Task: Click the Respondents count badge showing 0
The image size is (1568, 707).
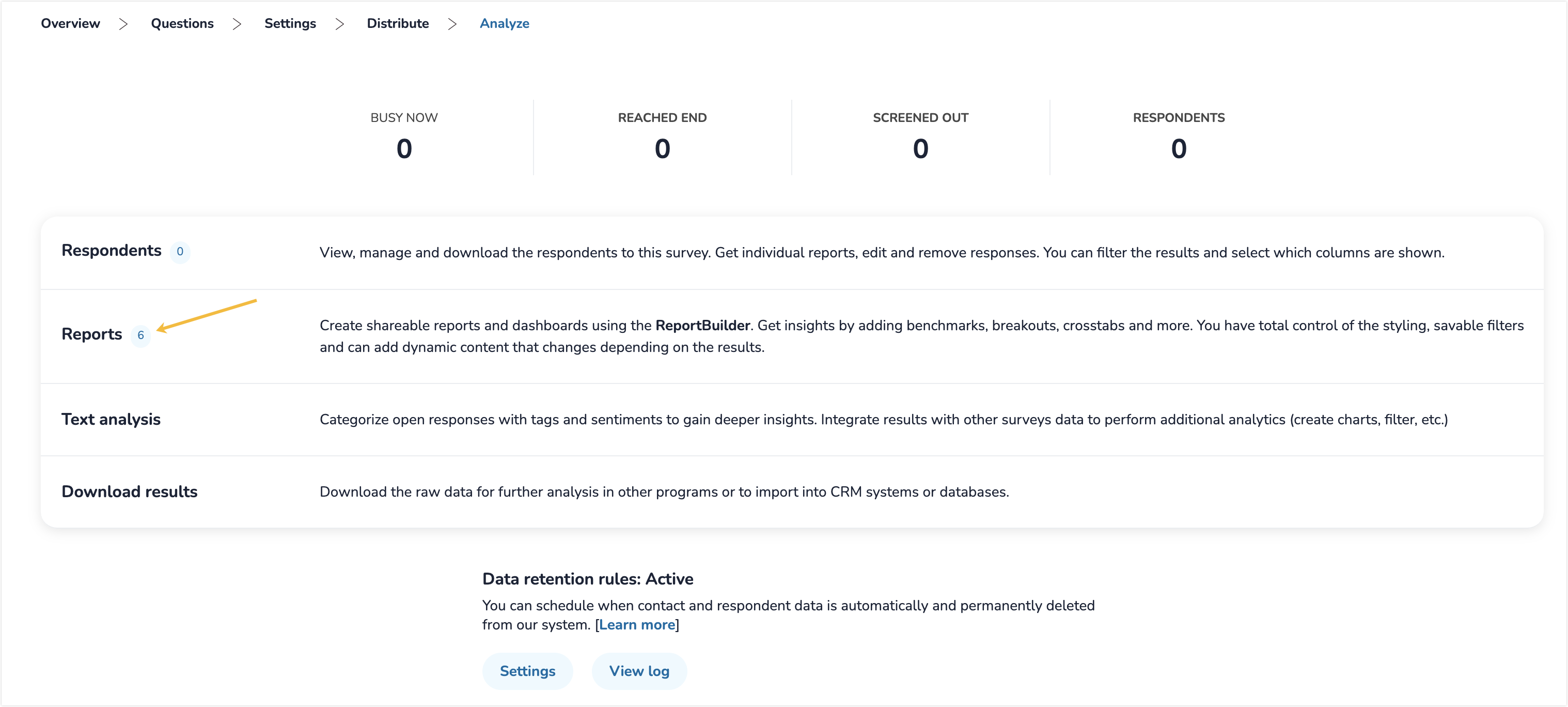Action: tap(180, 252)
